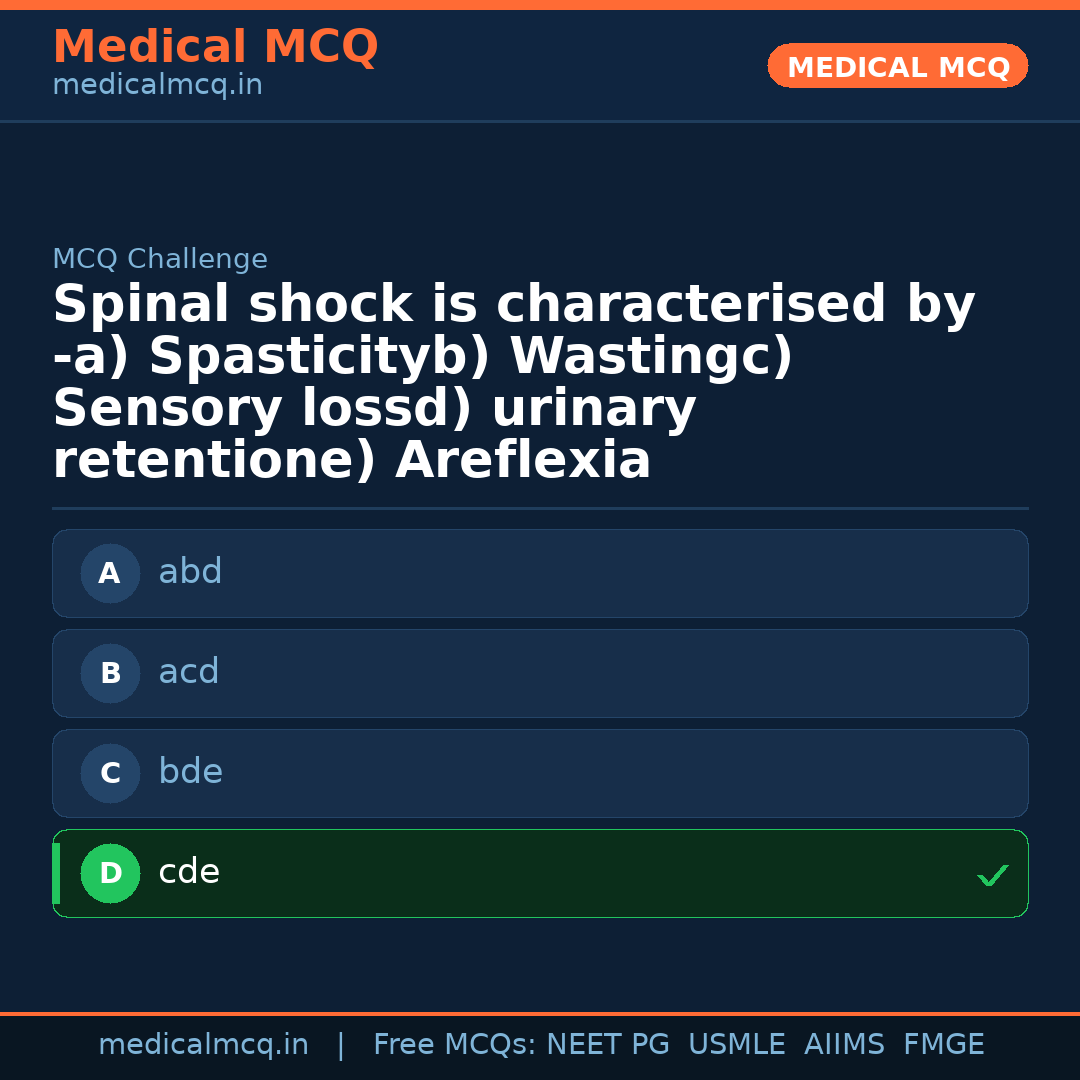Pick answer option text "bde"
The image size is (1080, 1080).
(190, 772)
